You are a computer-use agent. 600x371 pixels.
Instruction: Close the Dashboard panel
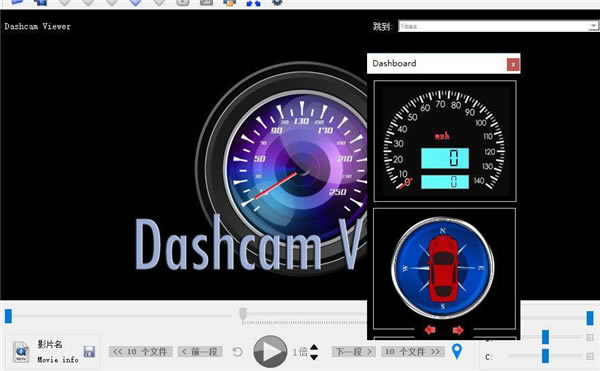click(513, 64)
